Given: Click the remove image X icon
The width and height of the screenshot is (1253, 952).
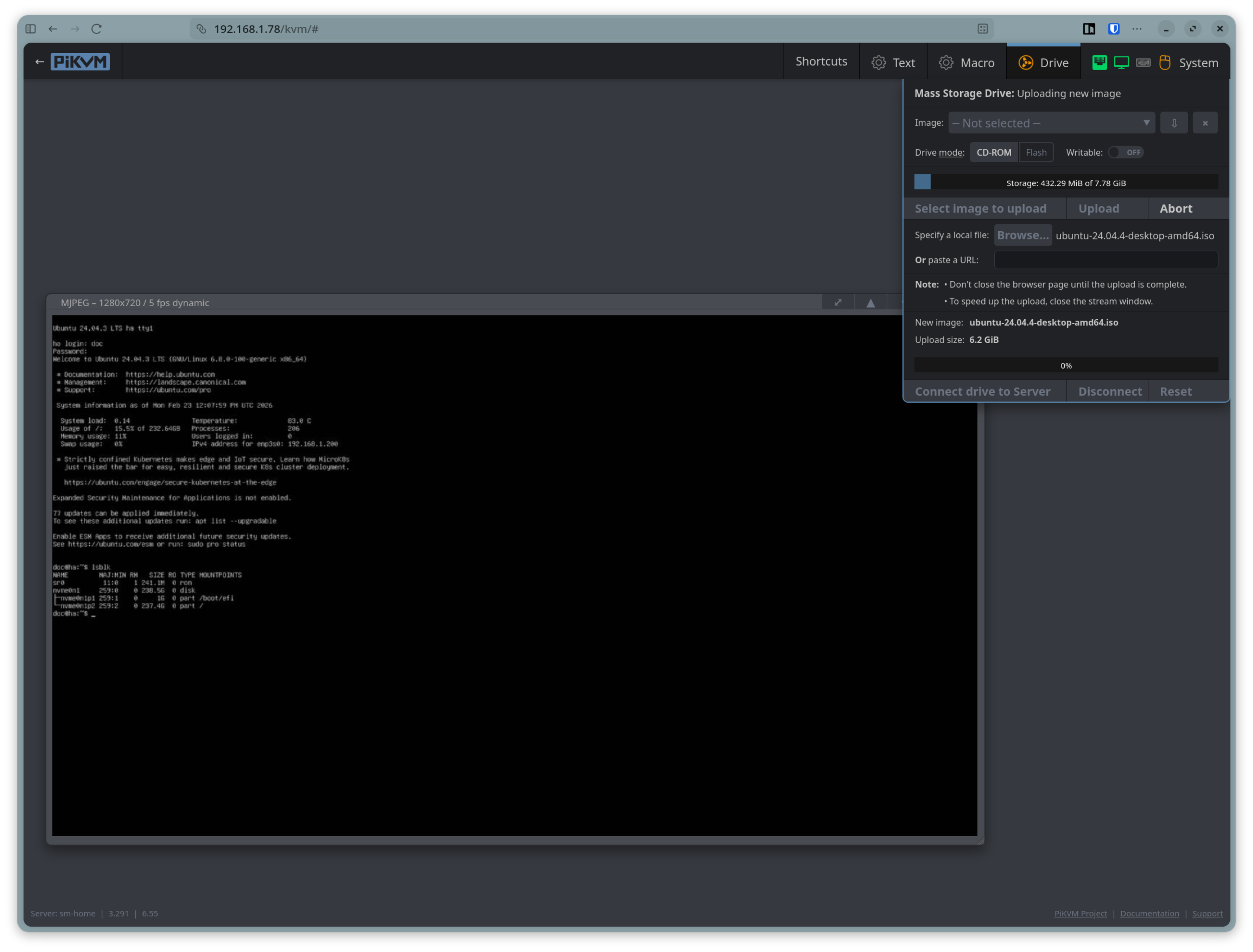Looking at the screenshot, I should 1205,123.
